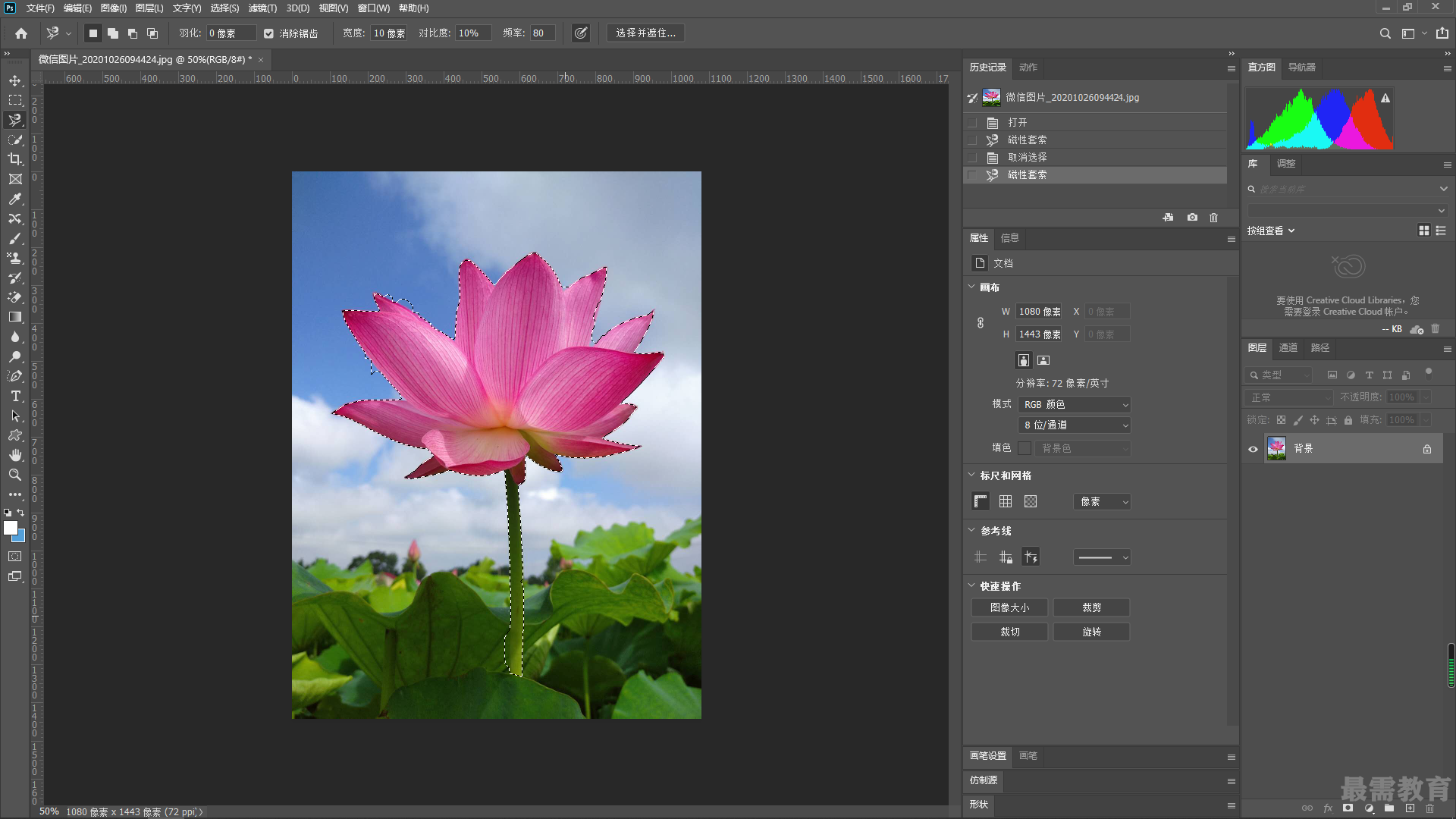The image size is (1456, 819).
Task: Click the 裁剪 quick action button
Action: point(1091,607)
